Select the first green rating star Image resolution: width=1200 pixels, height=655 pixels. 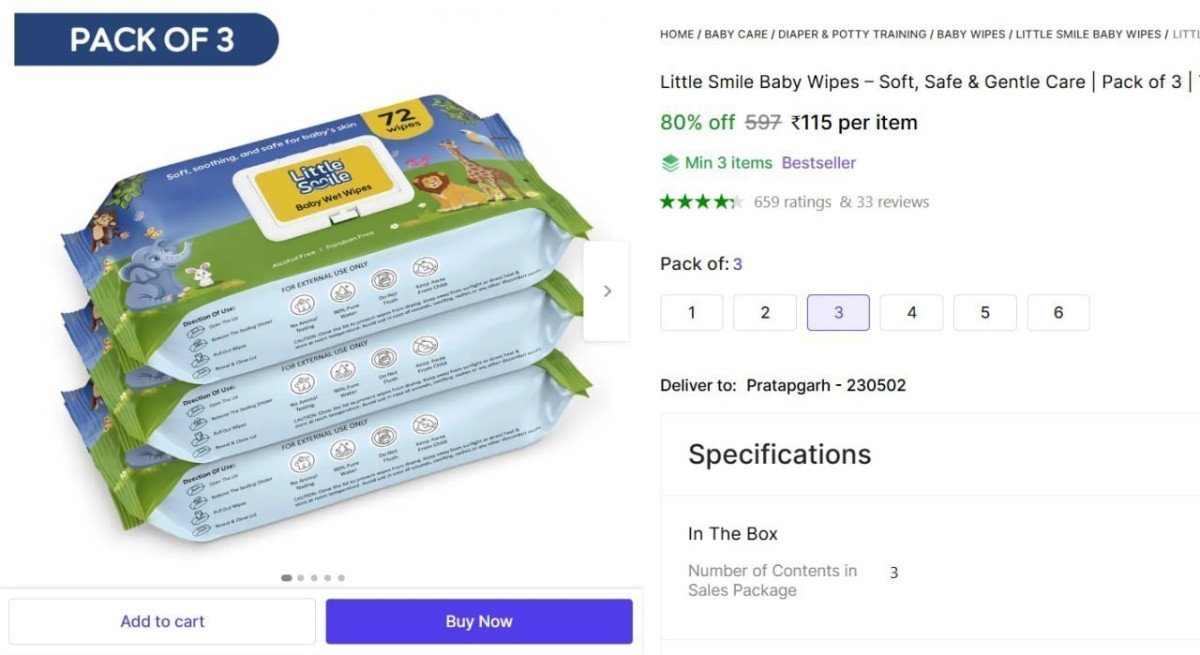(x=667, y=200)
